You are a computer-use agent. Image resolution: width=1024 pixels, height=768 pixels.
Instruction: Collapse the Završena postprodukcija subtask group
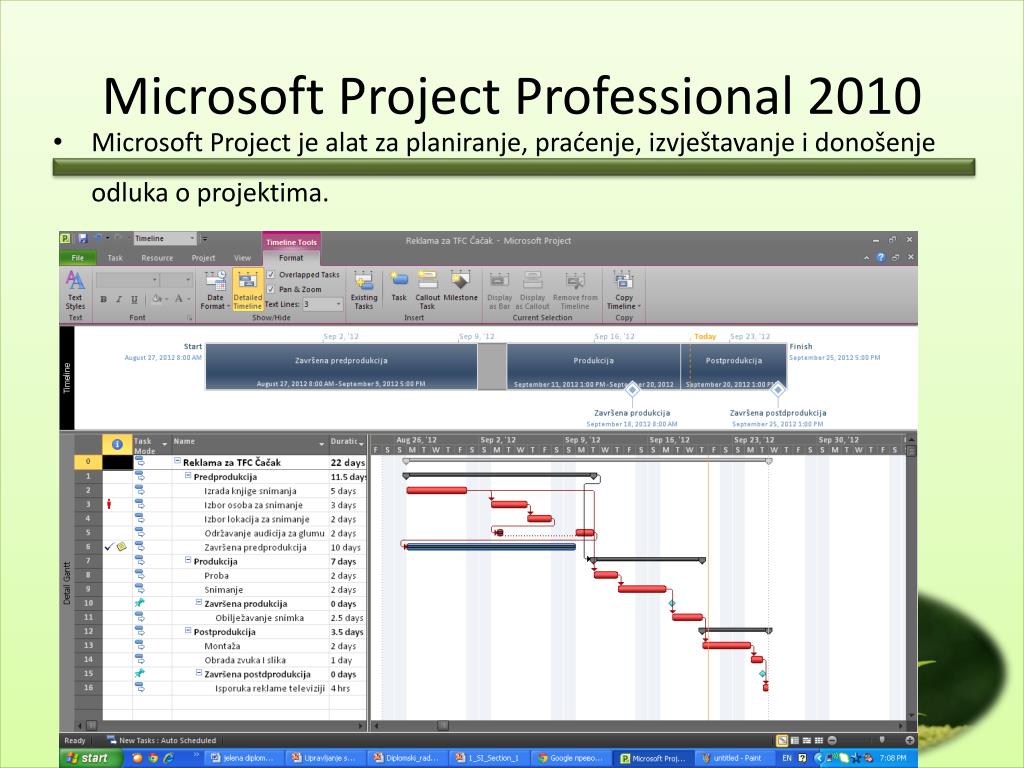pyautogui.click(x=199, y=673)
